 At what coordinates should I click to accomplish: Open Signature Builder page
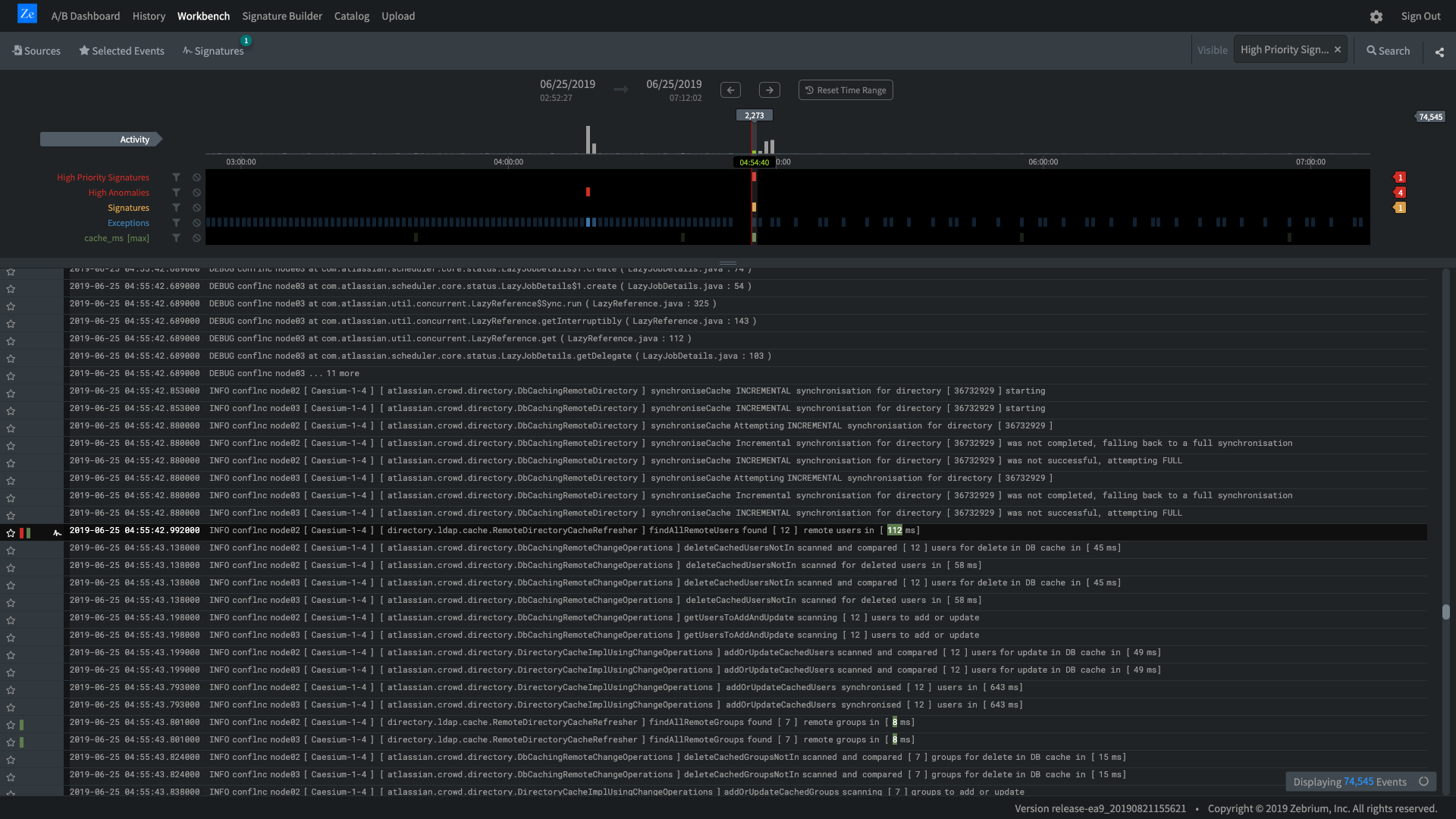(x=282, y=16)
